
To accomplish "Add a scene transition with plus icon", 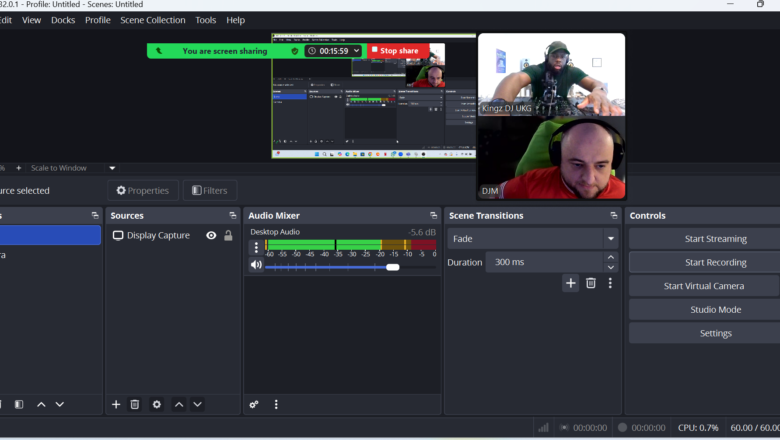I will (570, 283).
